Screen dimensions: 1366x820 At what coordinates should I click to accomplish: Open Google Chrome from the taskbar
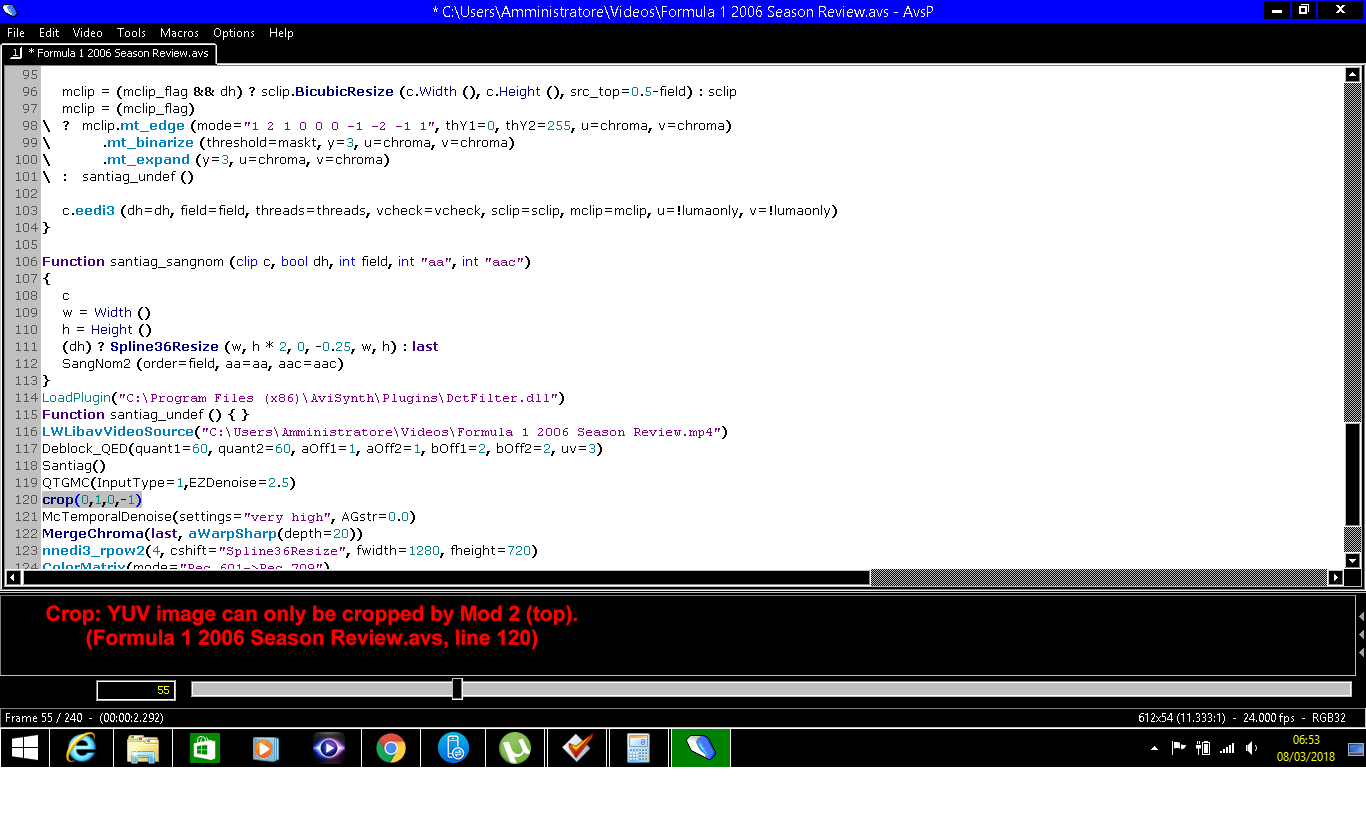(390, 748)
